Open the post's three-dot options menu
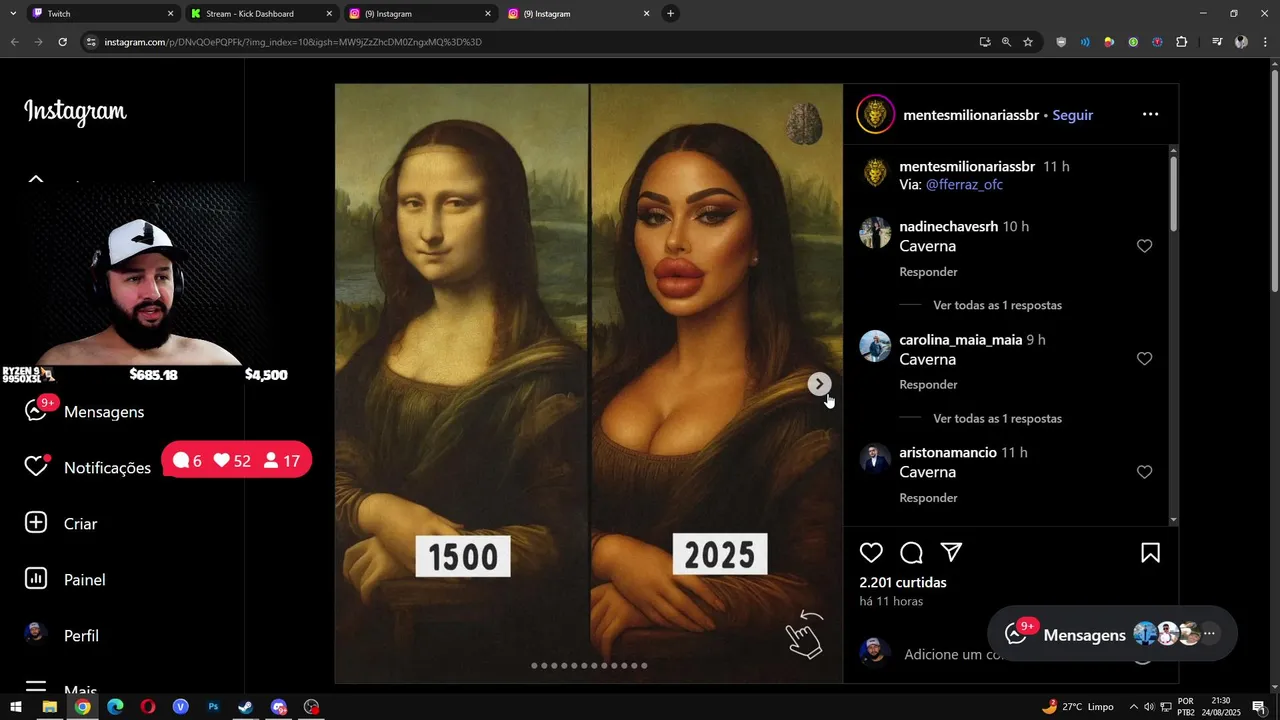 tap(1150, 114)
